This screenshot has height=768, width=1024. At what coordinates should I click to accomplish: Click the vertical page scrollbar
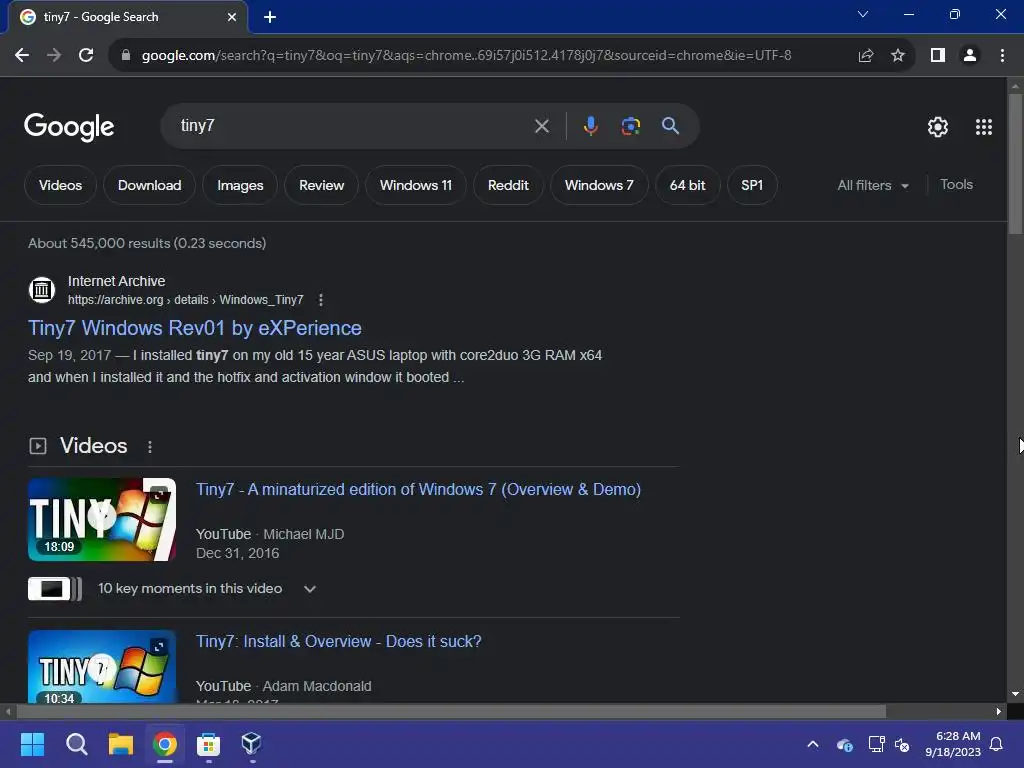coord(1015,163)
